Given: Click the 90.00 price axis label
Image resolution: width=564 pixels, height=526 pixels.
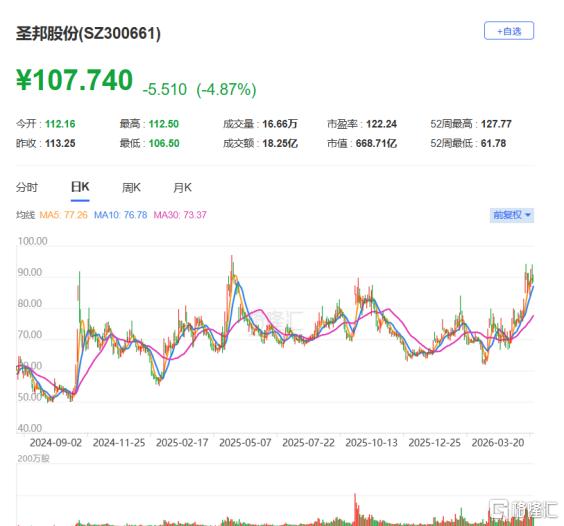Looking at the screenshot, I should (30, 272).
